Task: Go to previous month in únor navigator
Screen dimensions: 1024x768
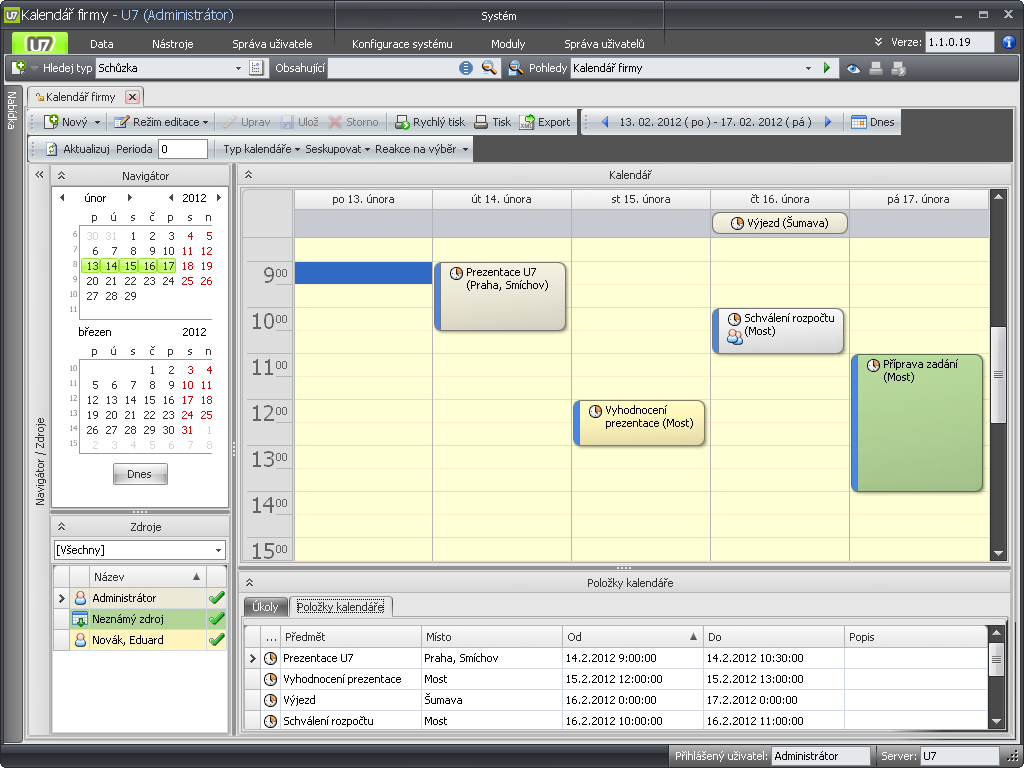Action: tap(62, 198)
